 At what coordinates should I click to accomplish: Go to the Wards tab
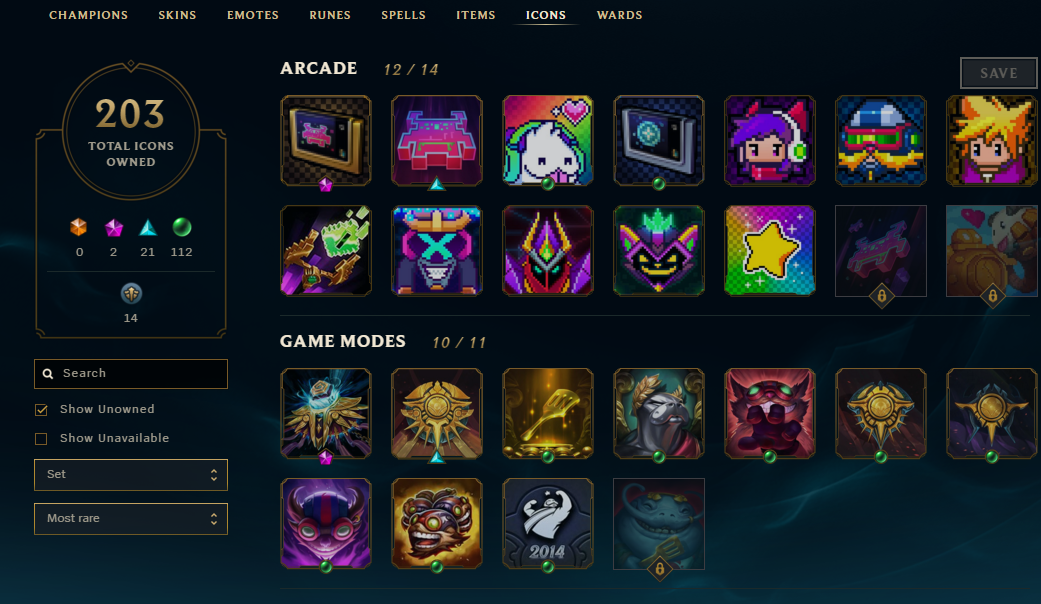pos(619,15)
